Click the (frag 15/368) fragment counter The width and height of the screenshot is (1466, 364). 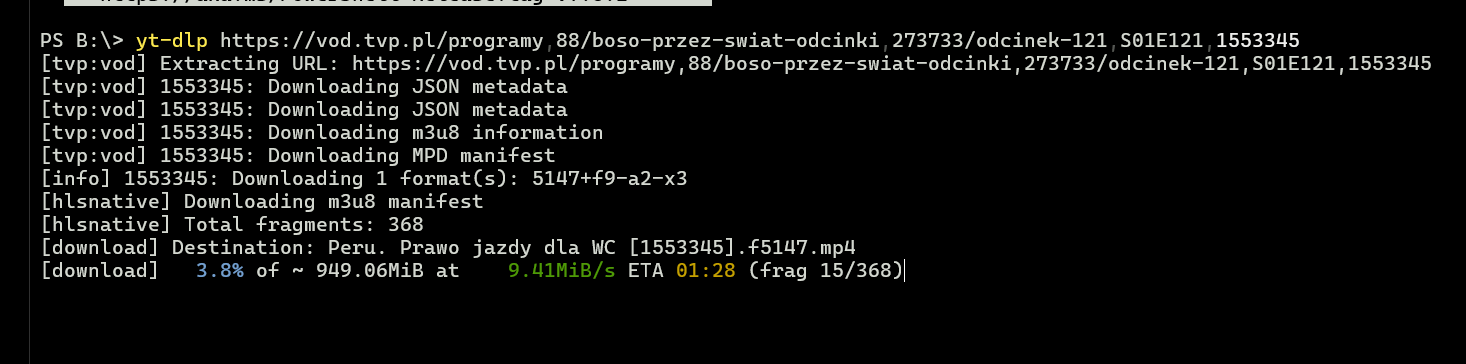[x=825, y=270]
